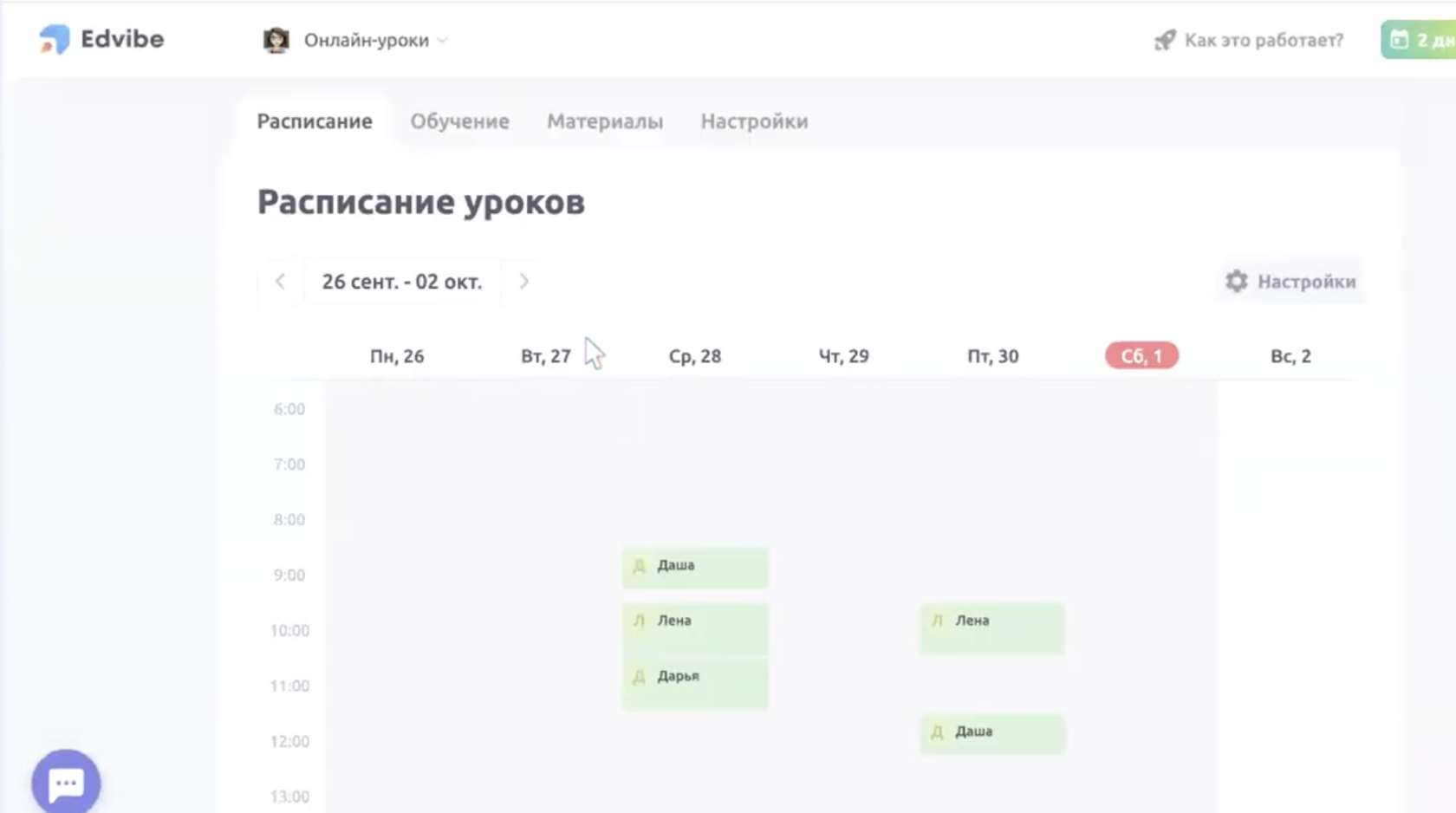Viewport: 1456px width, 813px height.
Task: Click the Как это работает? link
Action: pos(1263,40)
